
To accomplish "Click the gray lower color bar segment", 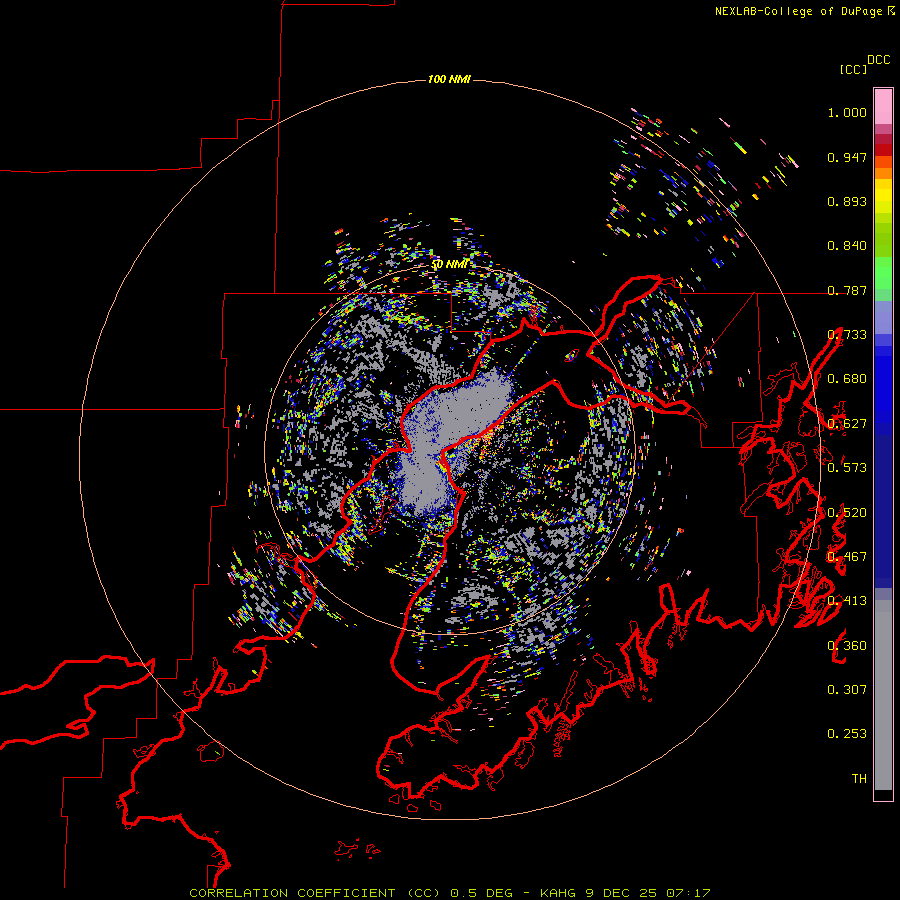I will pos(883,695).
